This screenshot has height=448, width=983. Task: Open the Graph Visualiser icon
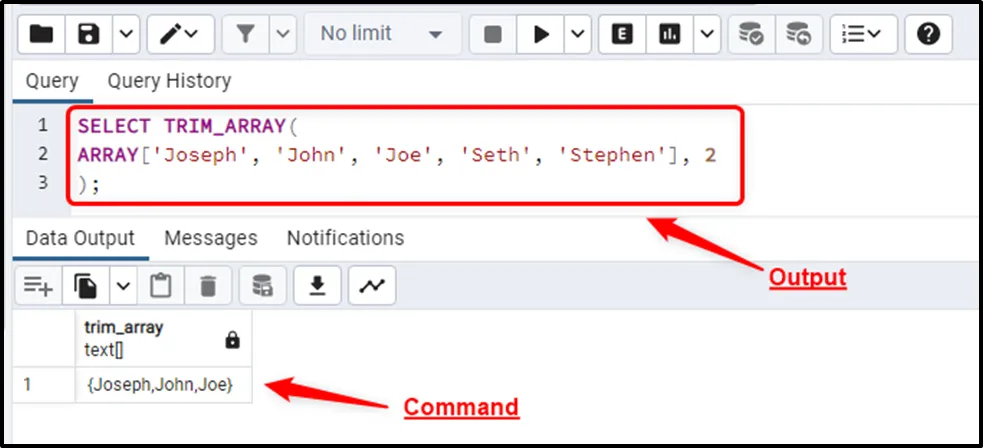point(372,286)
